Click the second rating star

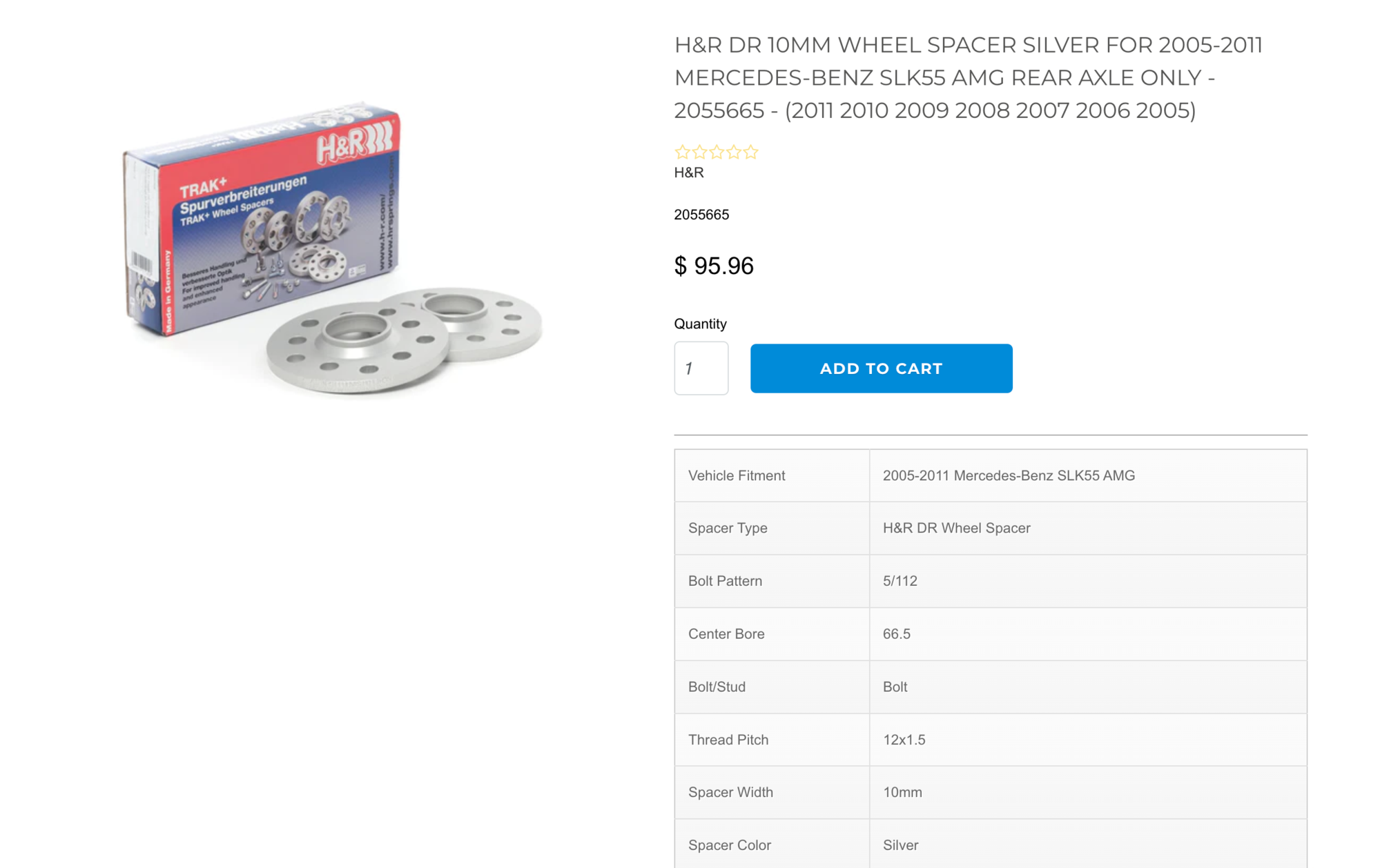tap(699, 152)
